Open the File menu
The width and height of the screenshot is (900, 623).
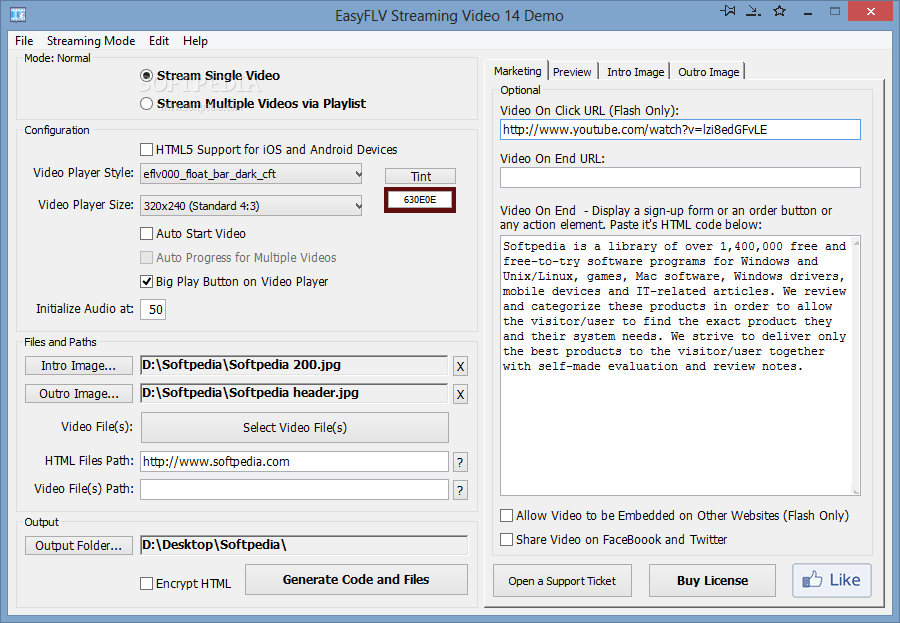pyautogui.click(x=24, y=41)
